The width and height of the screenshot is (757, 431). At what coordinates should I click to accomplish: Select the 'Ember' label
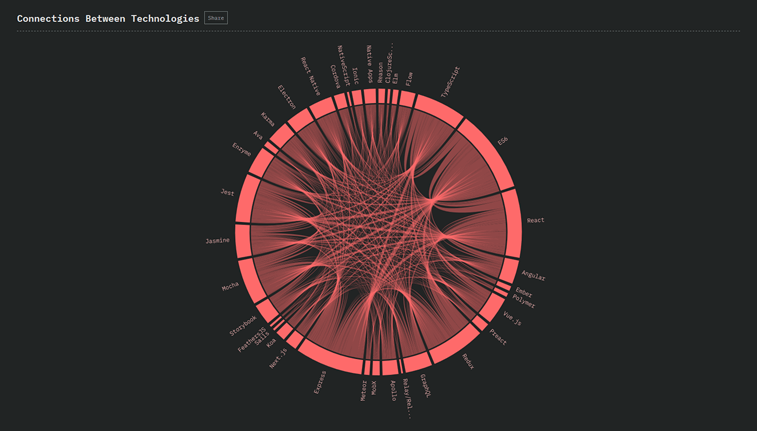(524, 292)
